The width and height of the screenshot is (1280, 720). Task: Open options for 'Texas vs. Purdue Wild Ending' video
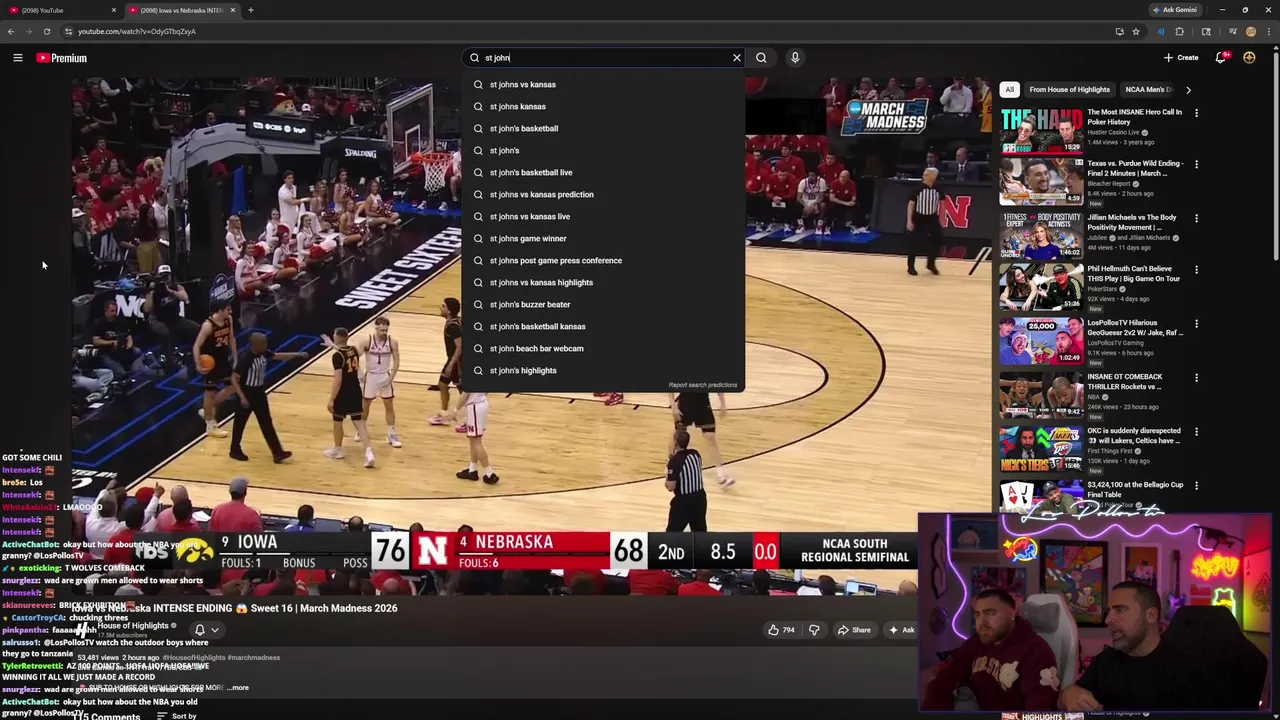[x=1196, y=164]
